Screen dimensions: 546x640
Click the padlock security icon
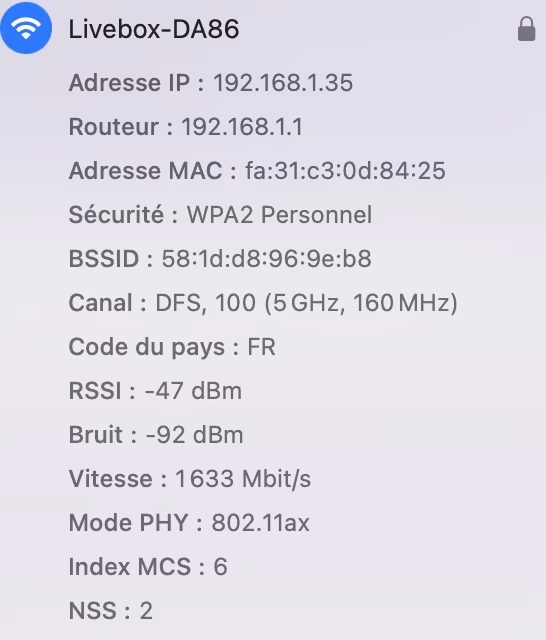point(526,29)
